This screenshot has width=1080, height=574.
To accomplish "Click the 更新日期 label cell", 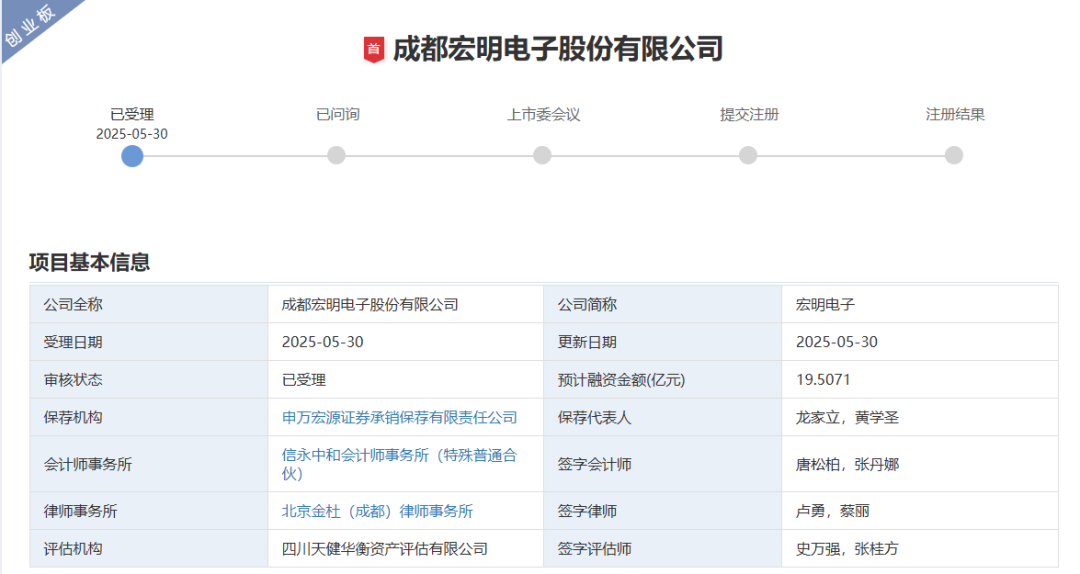I will click(663, 342).
